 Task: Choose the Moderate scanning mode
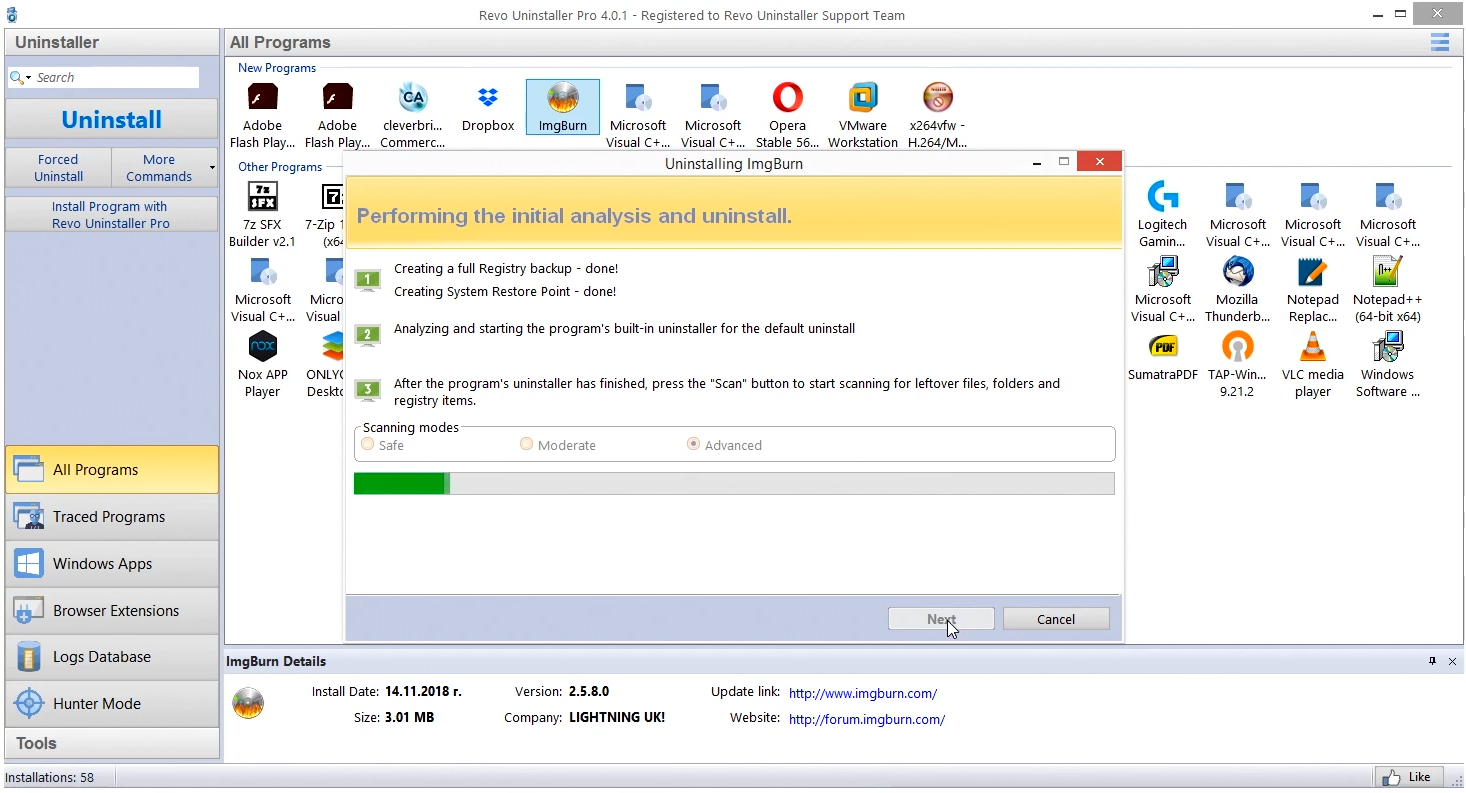526,444
